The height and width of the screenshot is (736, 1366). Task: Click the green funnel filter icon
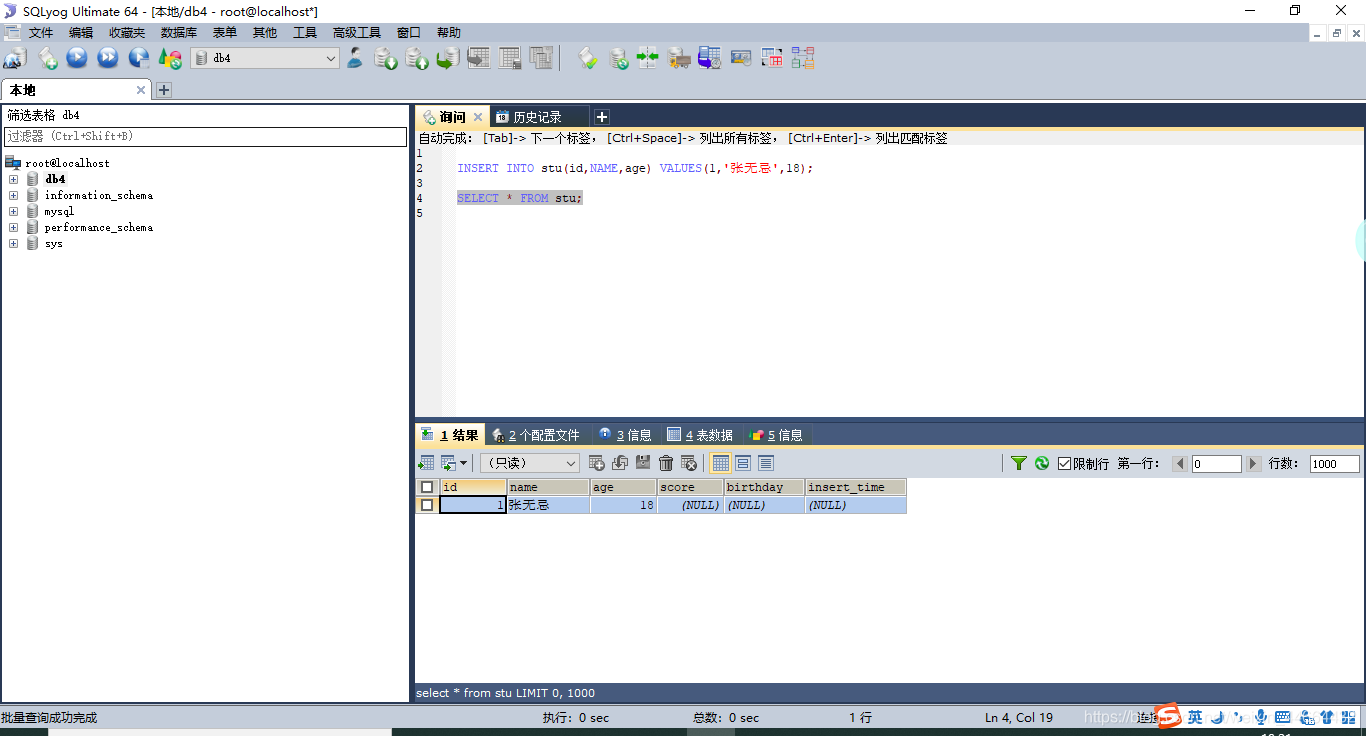click(x=1019, y=463)
